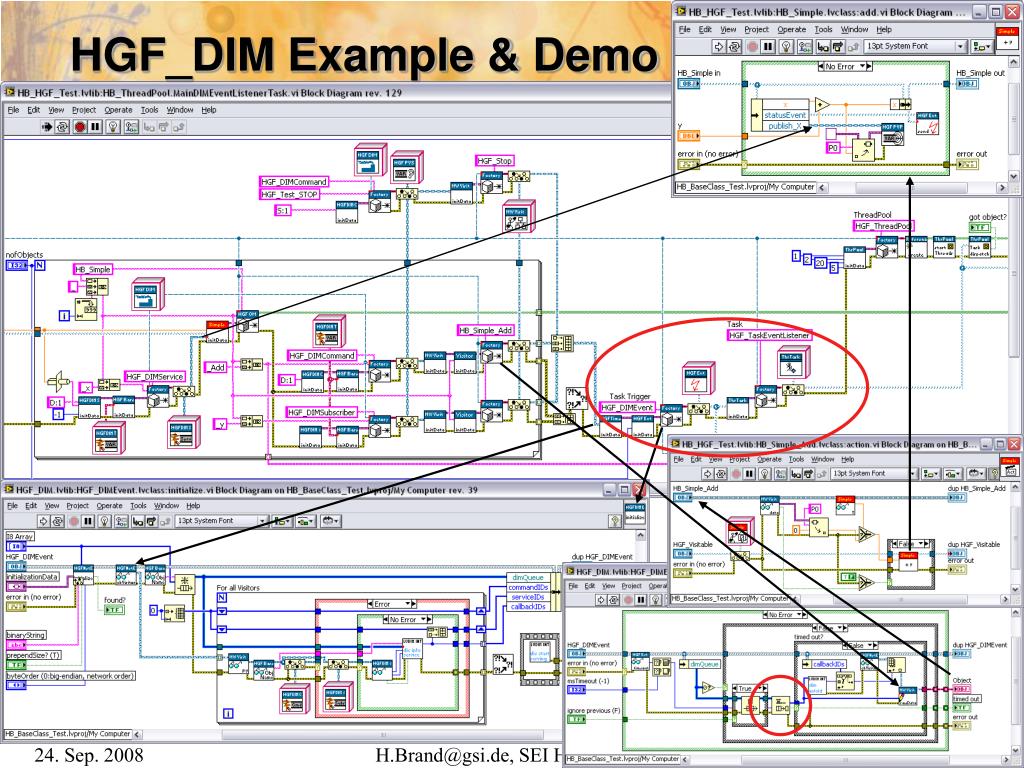
Task: Click Step Over in initialize.vi toolbar
Action: [152, 521]
